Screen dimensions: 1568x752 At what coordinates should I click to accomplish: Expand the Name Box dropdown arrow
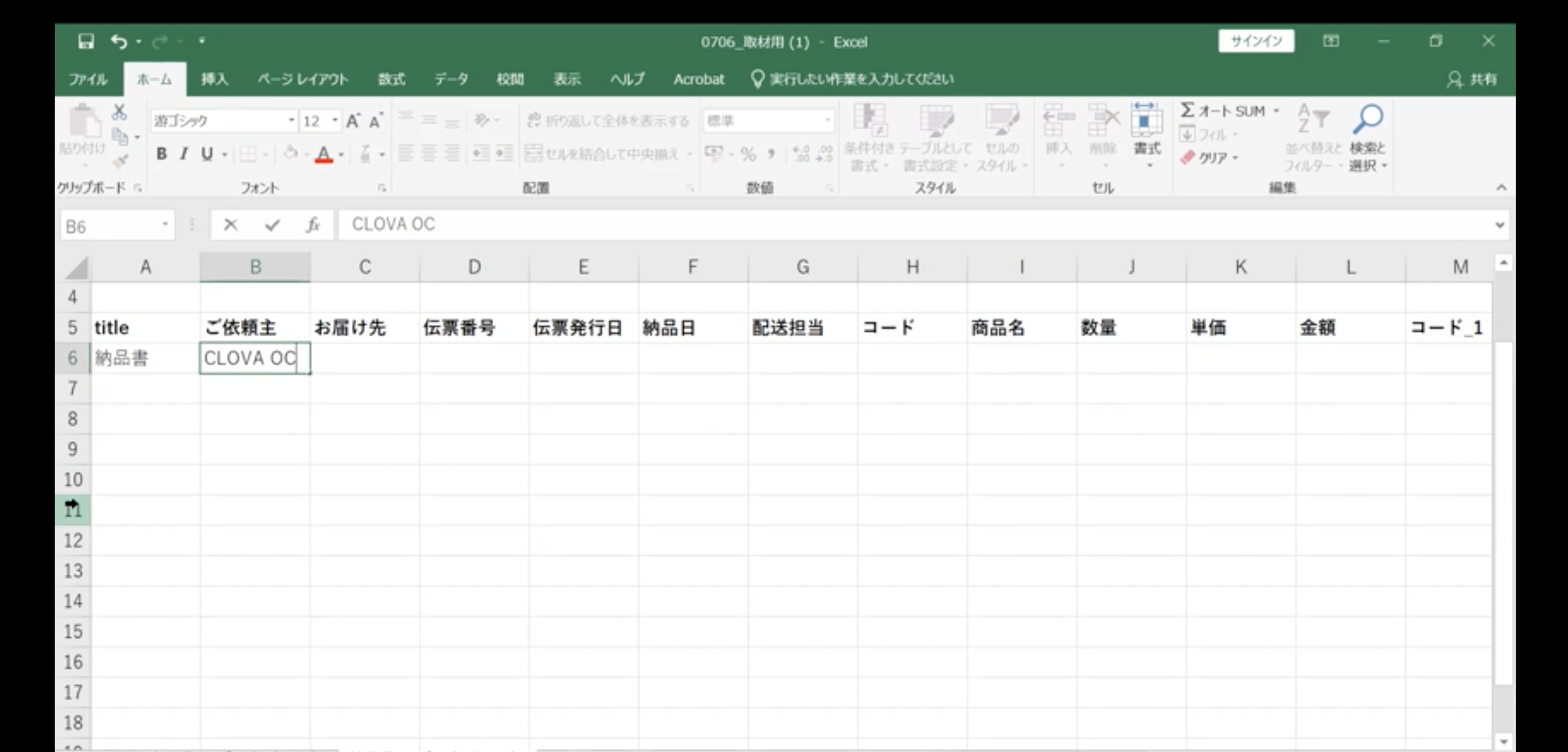click(x=164, y=225)
